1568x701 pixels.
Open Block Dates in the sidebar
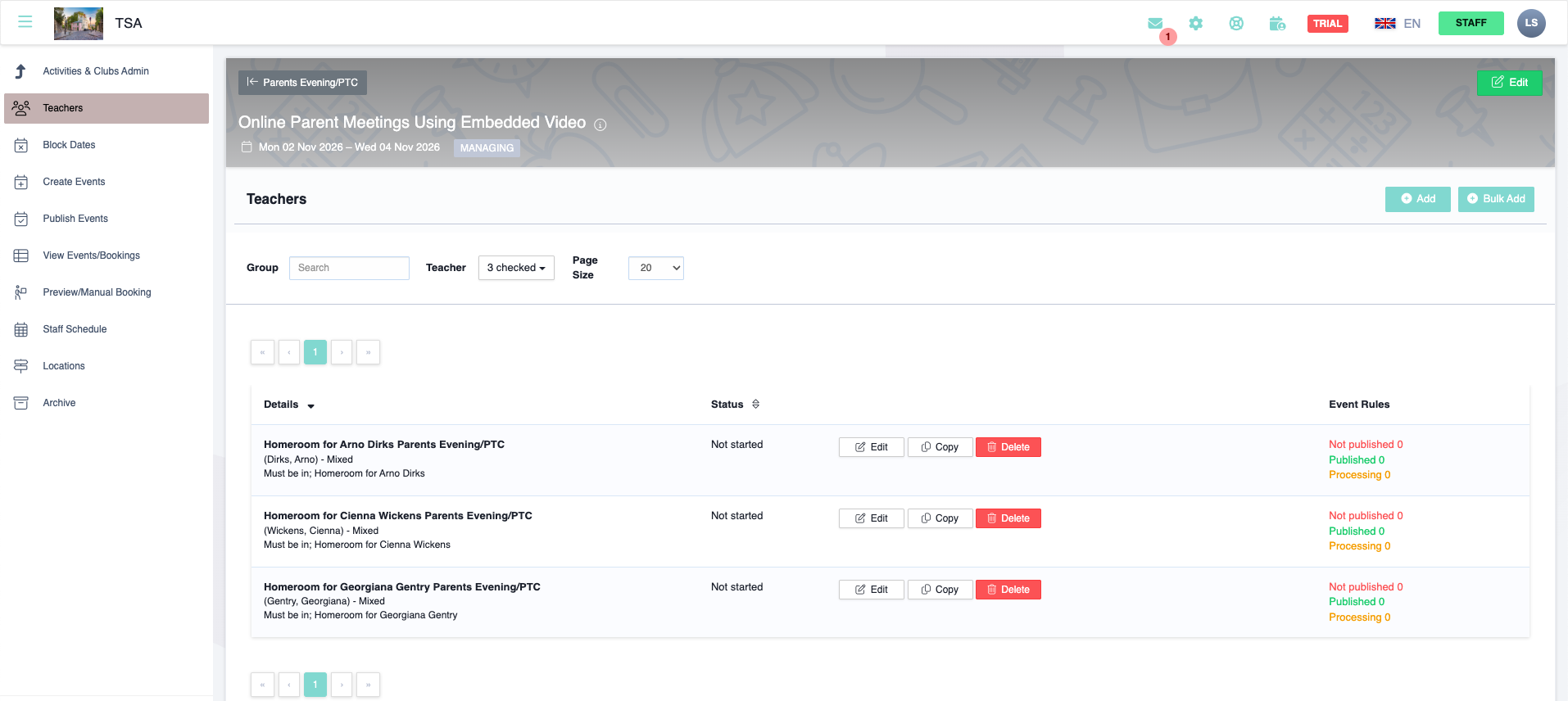(69, 145)
